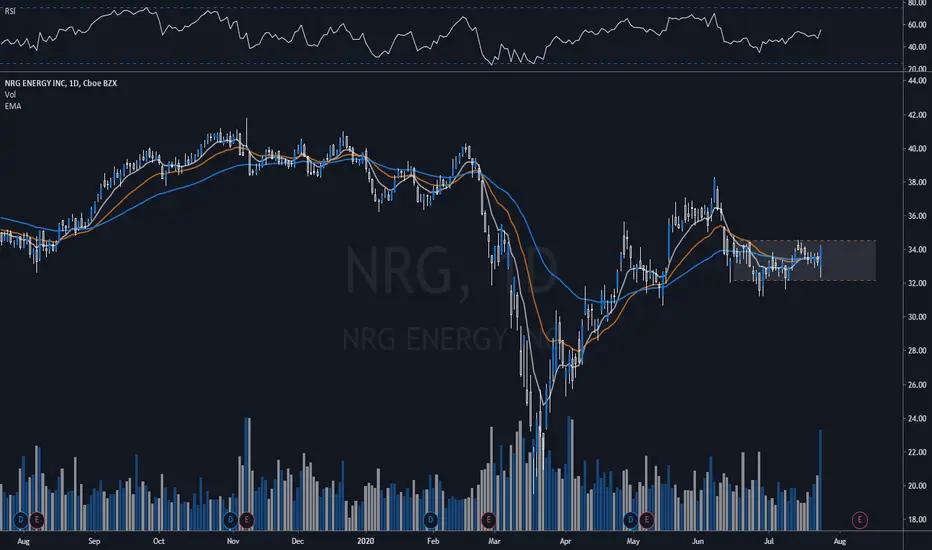932x550 pixels.
Task: Click the 60.00 RSI scale label
Action: click(x=917, y=25)
